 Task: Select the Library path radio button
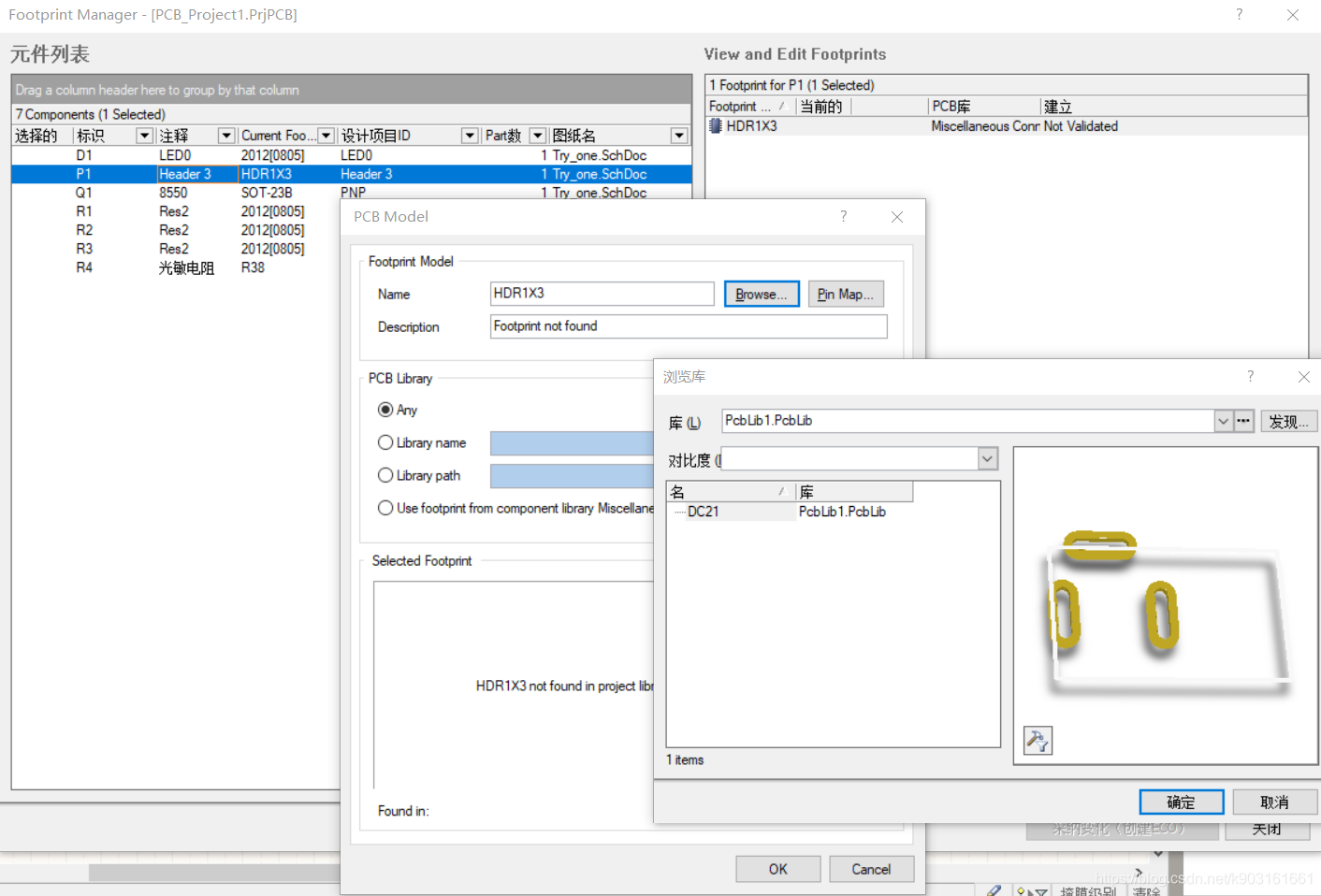coord(385,475)
